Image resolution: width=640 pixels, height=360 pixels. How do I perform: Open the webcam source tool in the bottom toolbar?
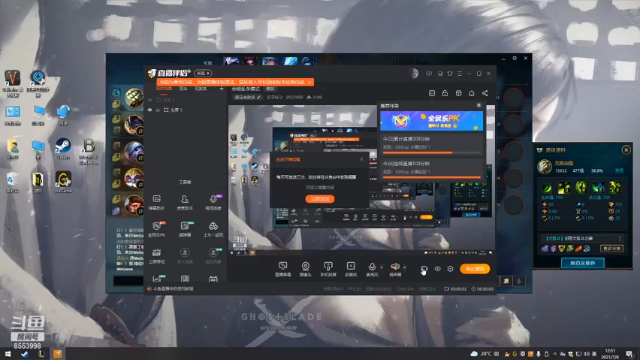305,269
